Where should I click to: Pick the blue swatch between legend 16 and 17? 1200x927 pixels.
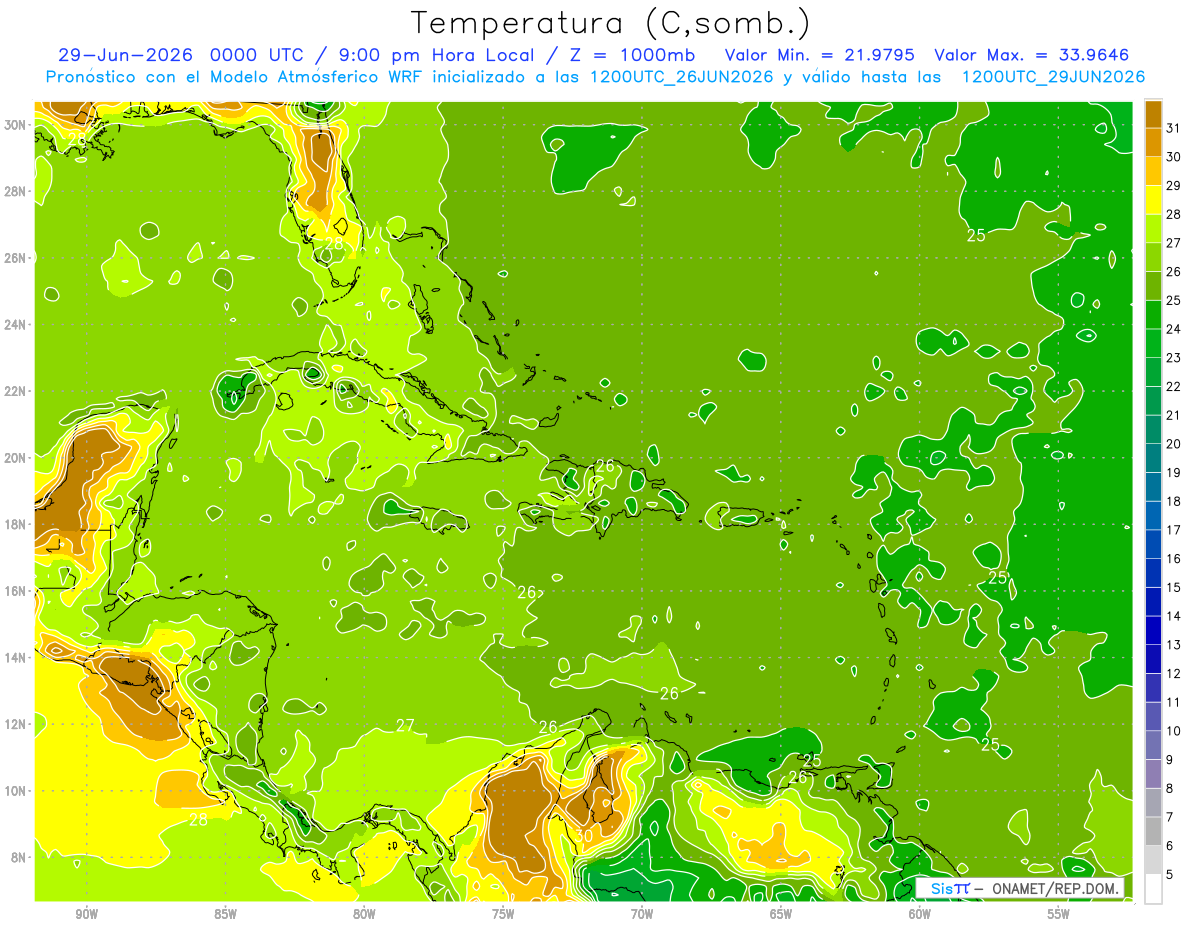1153,544
